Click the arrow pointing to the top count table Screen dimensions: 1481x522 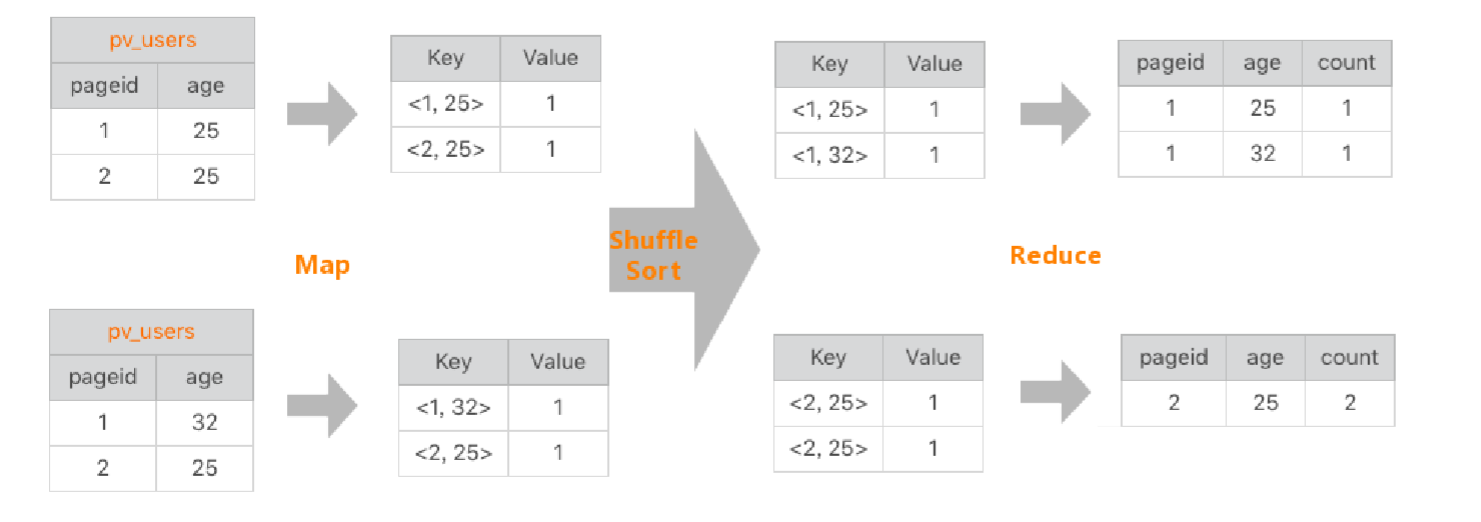click(1055, 114)
